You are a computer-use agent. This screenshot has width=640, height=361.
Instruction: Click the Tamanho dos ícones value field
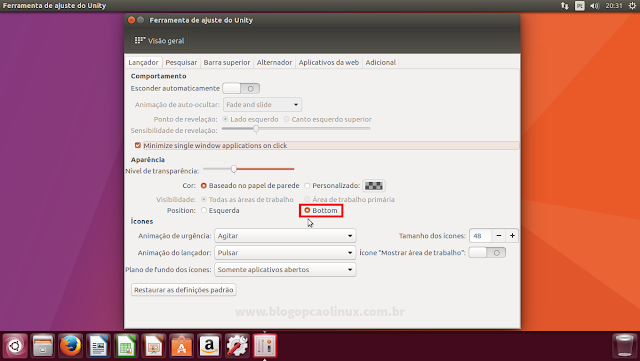point(480,236)
